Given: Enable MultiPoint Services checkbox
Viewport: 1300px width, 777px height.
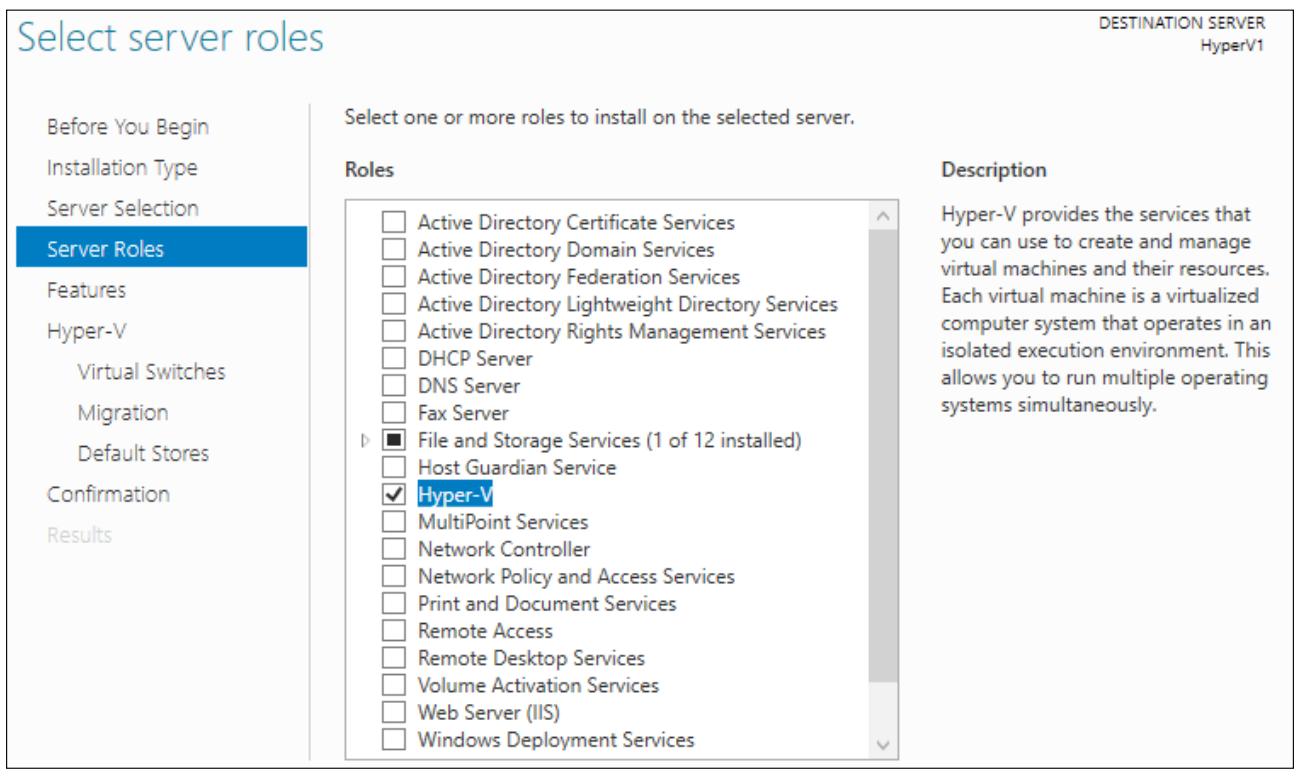Looking at the screenshot, I should pyautogui.click(x=395, y=522).
